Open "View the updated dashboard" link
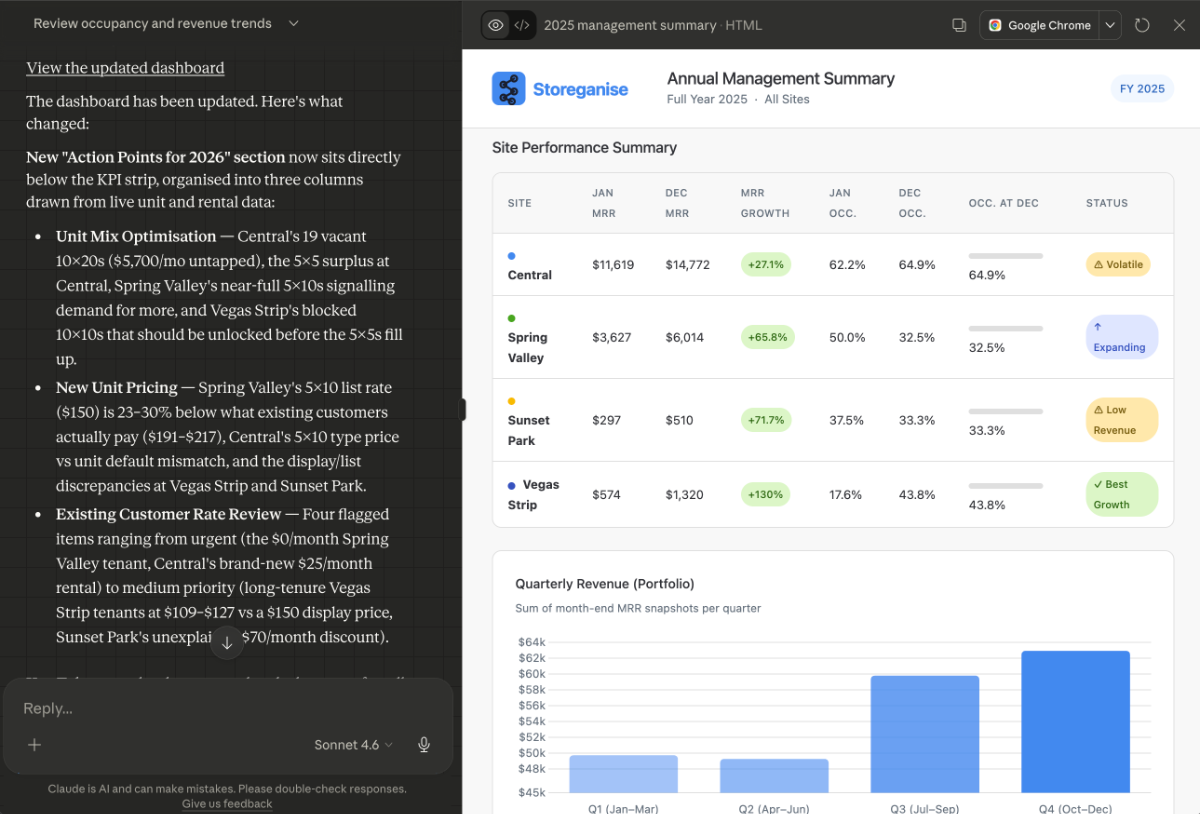 click(125, 67)
